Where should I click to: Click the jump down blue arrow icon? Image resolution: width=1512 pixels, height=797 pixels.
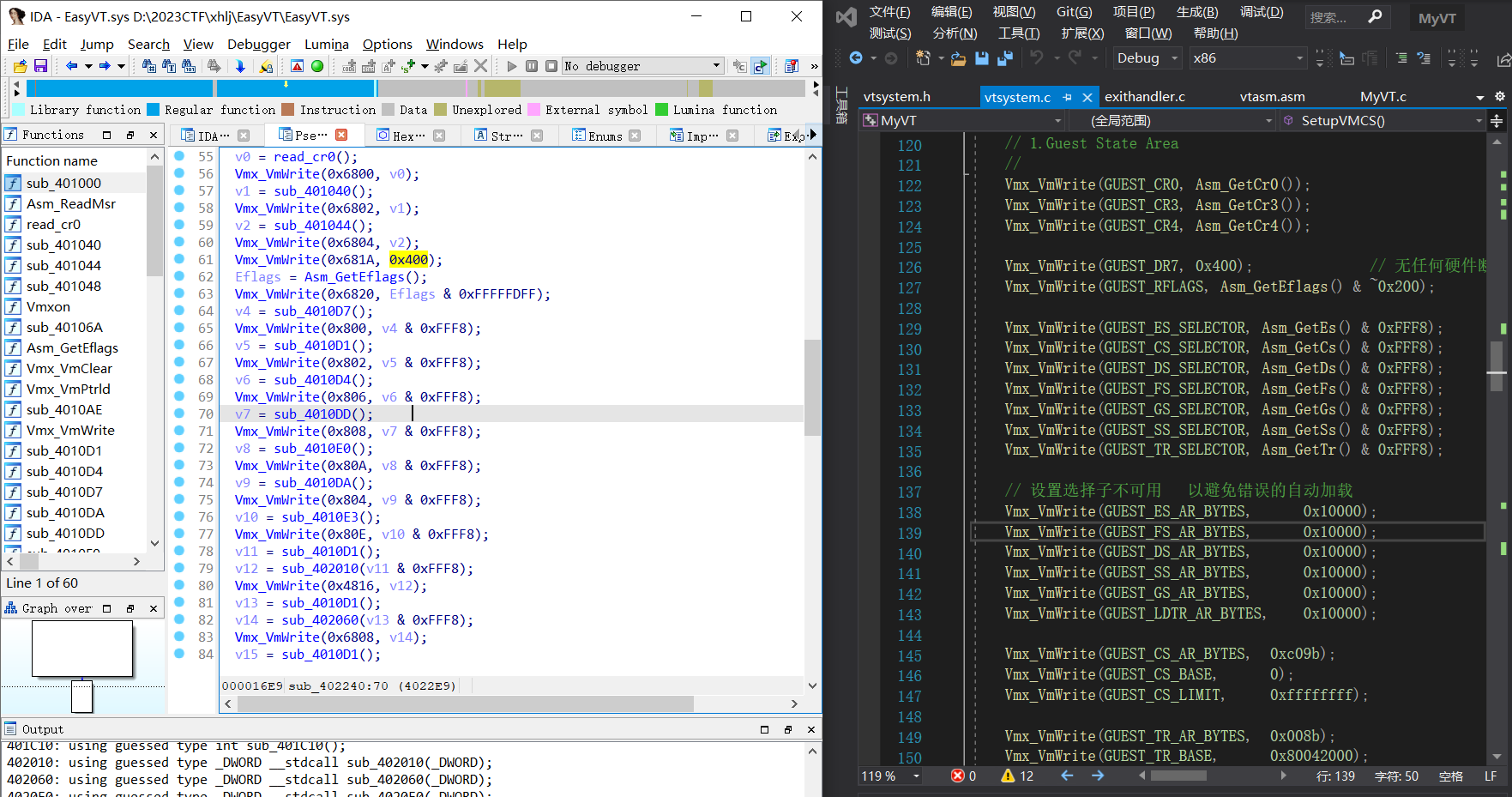[x=240, y=66]
